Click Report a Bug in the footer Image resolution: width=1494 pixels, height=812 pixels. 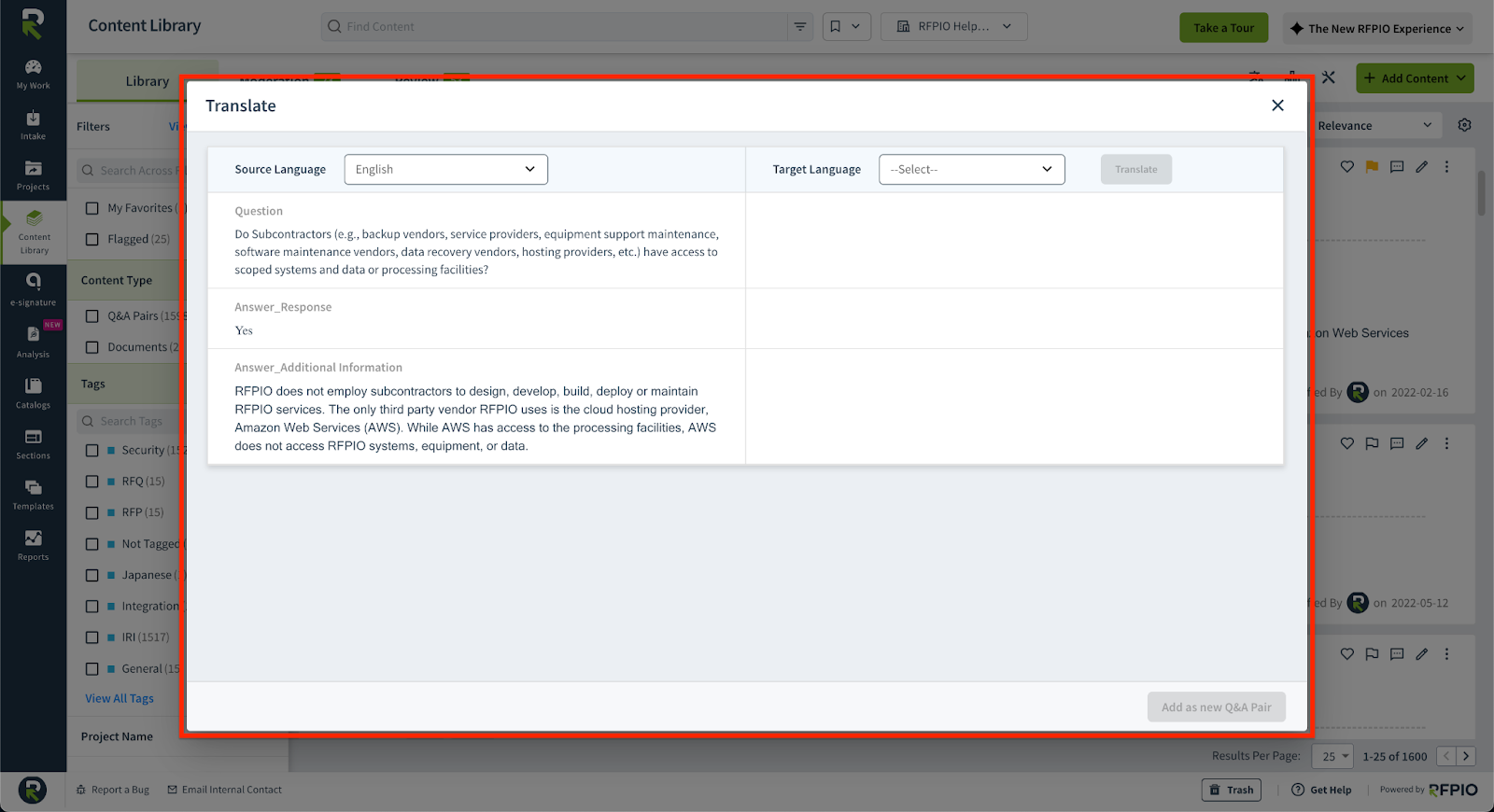(113, 790)
